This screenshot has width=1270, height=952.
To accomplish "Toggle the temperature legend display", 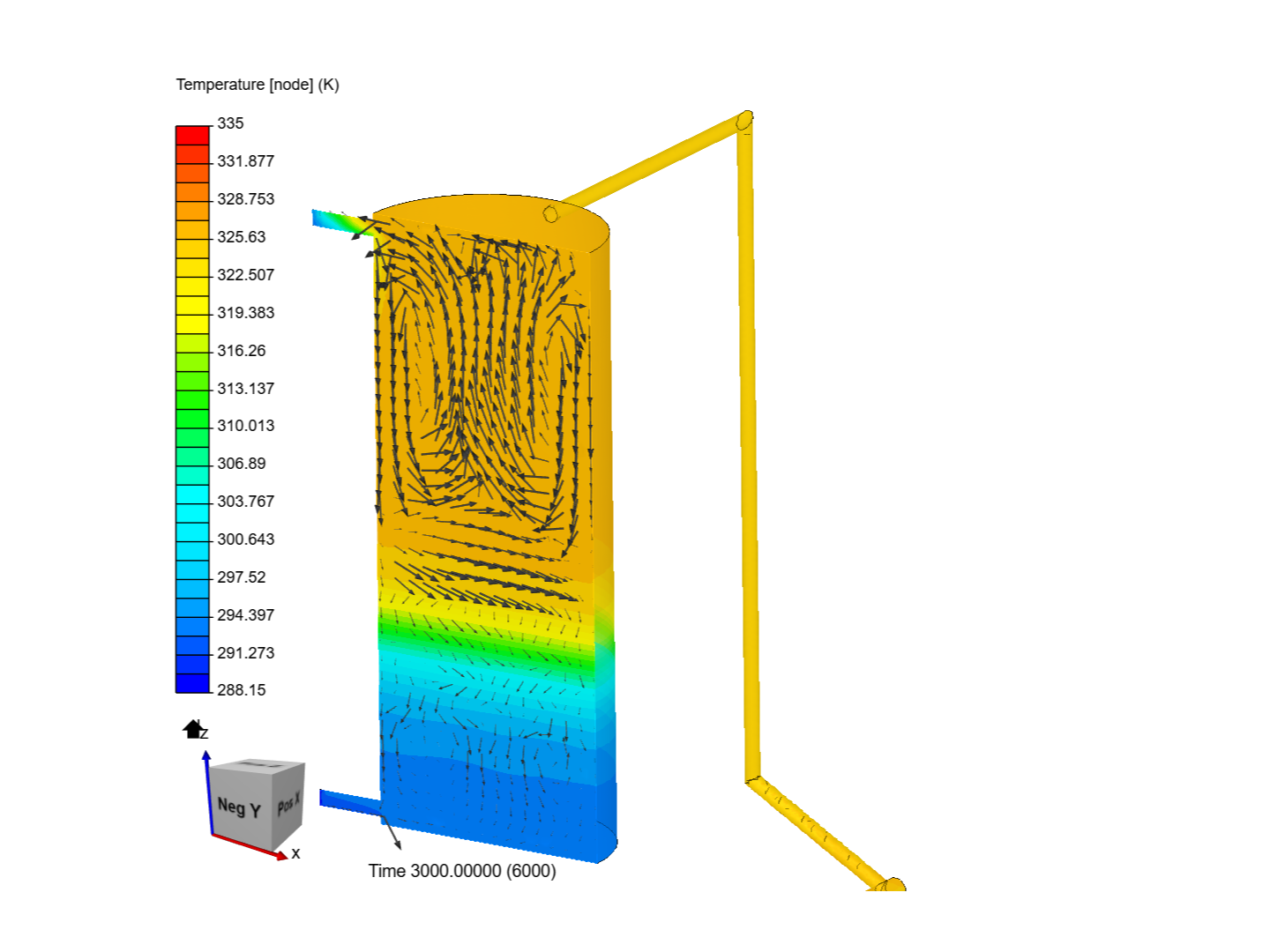I will 192,405.
